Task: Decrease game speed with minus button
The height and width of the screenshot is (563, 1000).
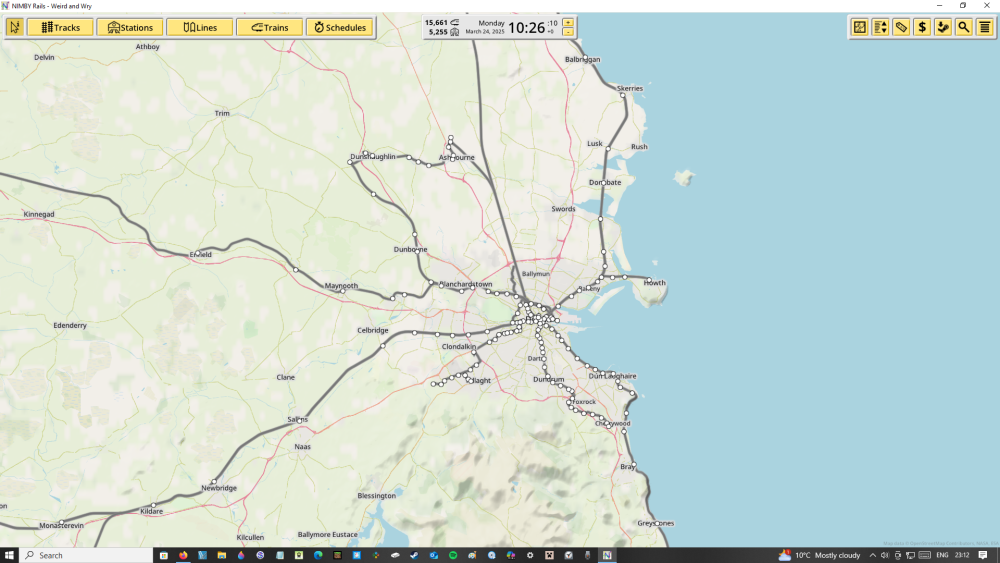Action: coord(568,32)
